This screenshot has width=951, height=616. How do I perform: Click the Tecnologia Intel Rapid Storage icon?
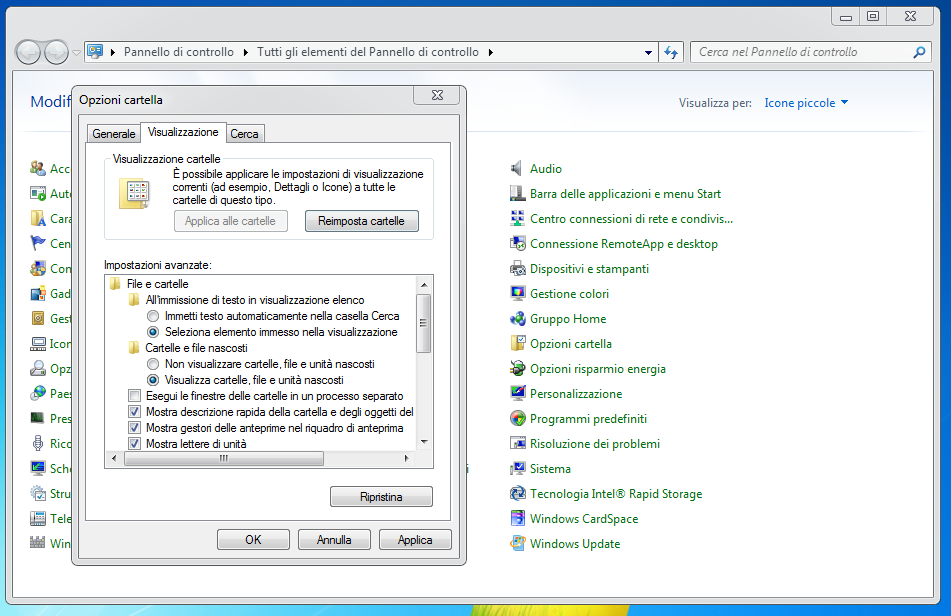coord(517,494)
